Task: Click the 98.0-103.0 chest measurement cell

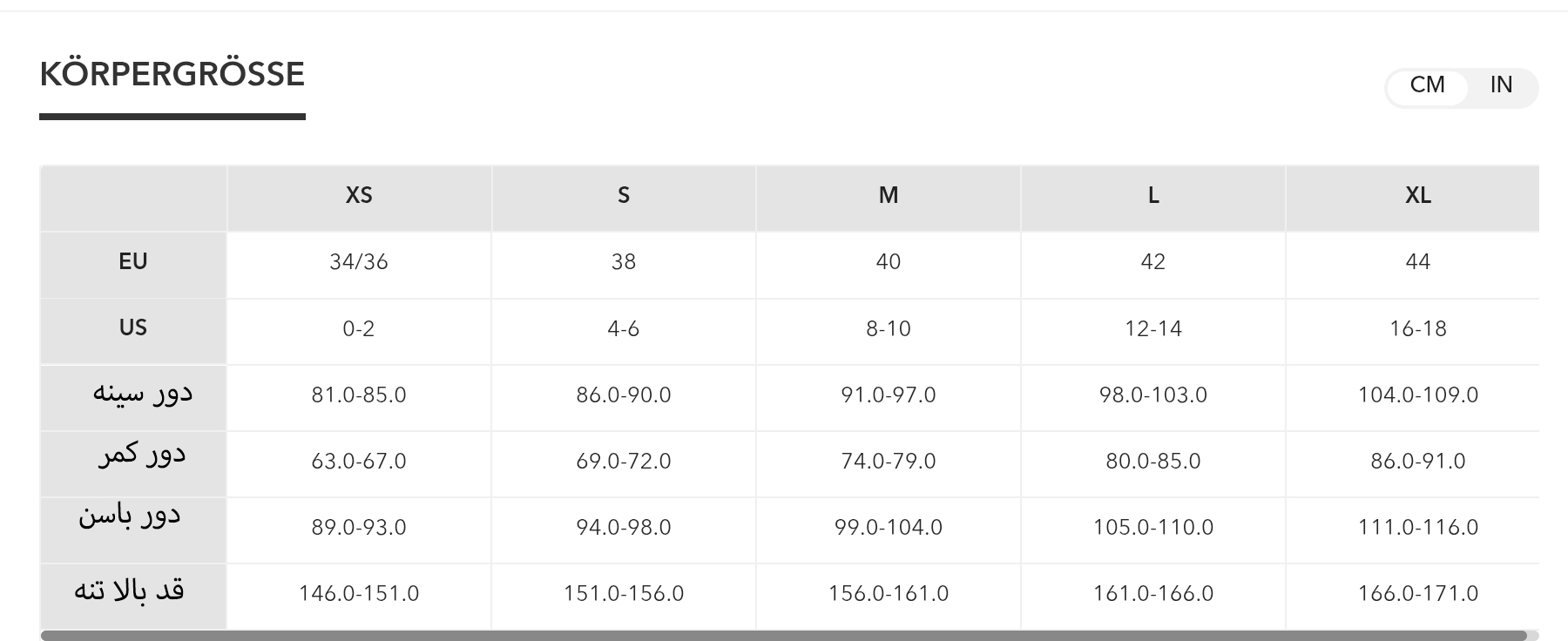Action: [x=1153, y=395]
